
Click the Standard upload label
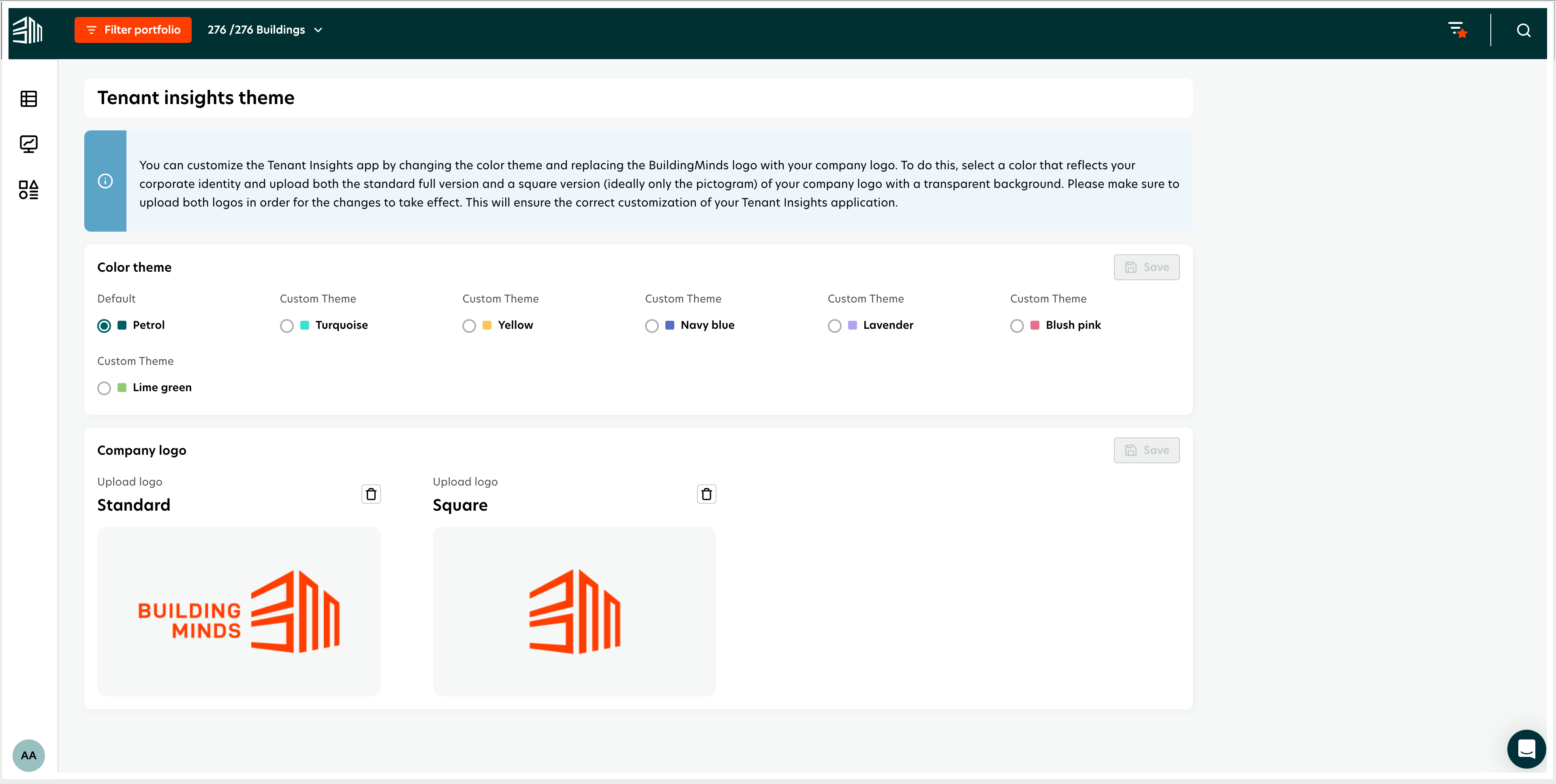pyautogui.click(x=133, y=505)
